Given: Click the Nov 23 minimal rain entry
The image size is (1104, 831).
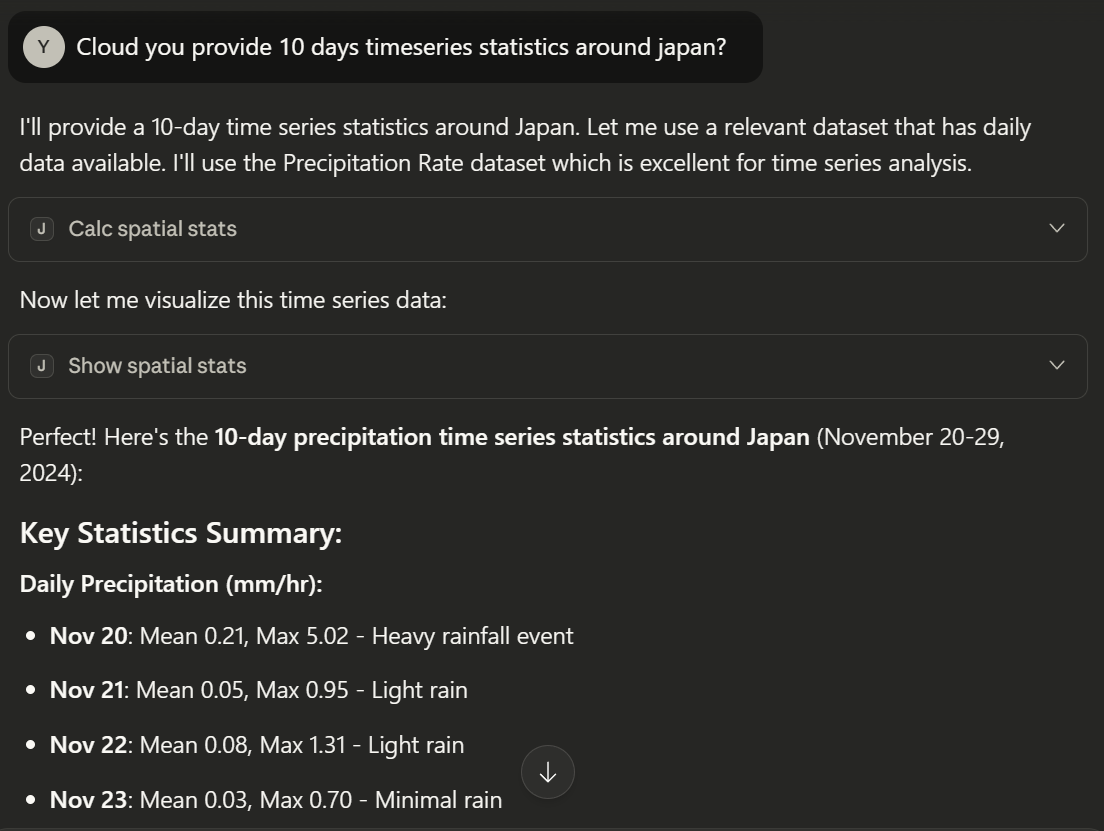Looking at the screenshot, I should [275, 799].
